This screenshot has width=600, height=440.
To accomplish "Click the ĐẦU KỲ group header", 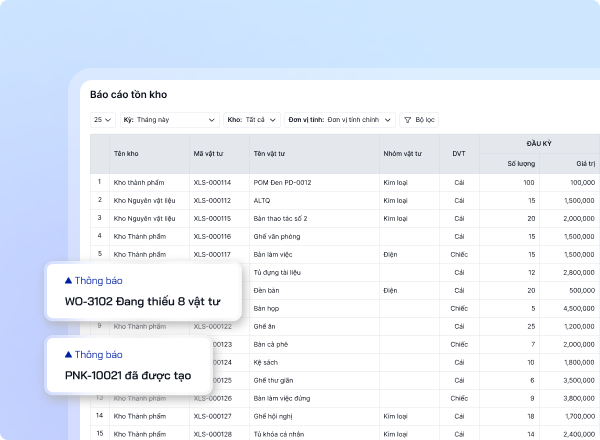I will coord(539,143).
